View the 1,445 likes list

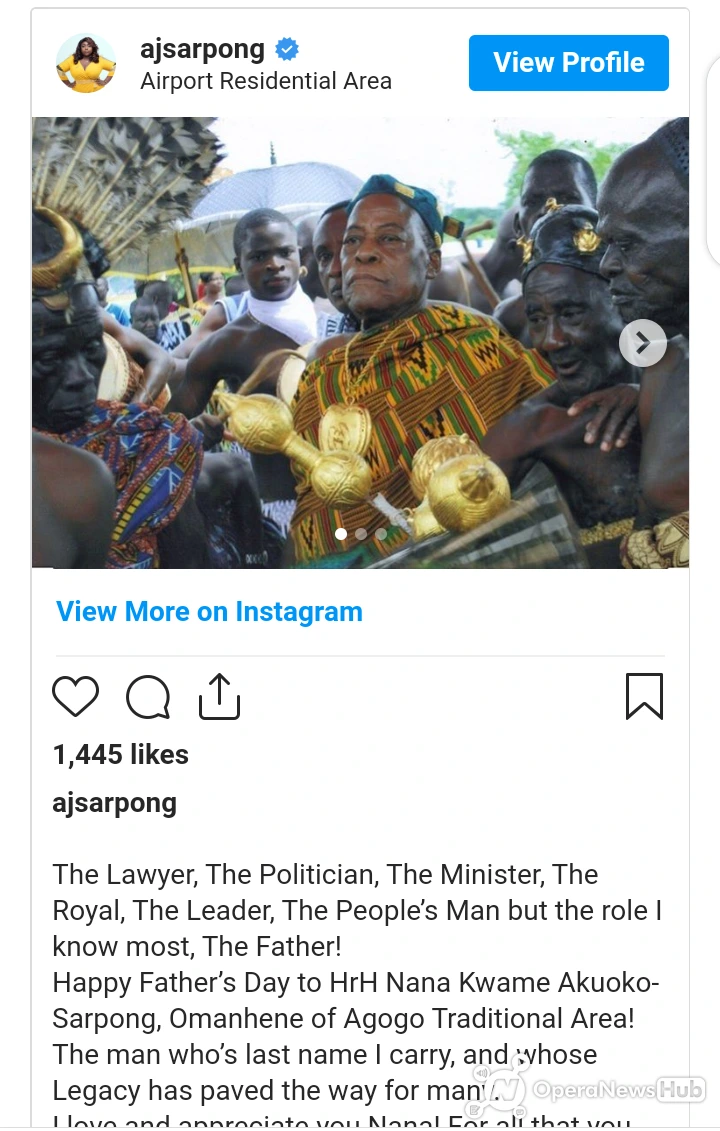[120, 754]
